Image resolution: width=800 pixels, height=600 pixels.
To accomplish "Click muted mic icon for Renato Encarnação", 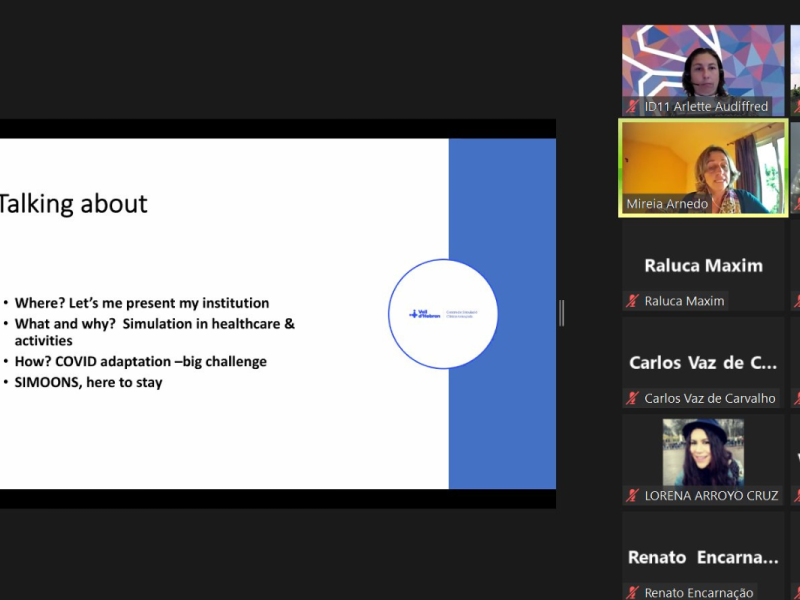I will 632,593.
